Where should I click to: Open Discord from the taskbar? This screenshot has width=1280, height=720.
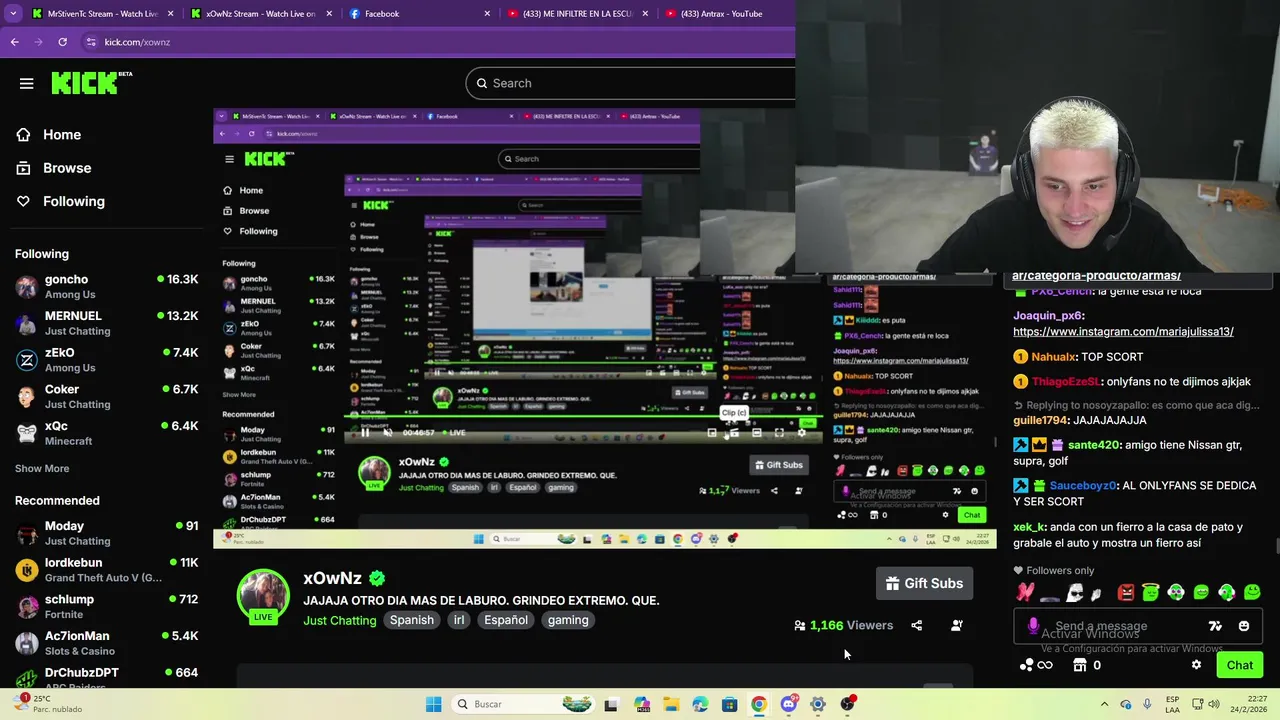pos(789,704)
